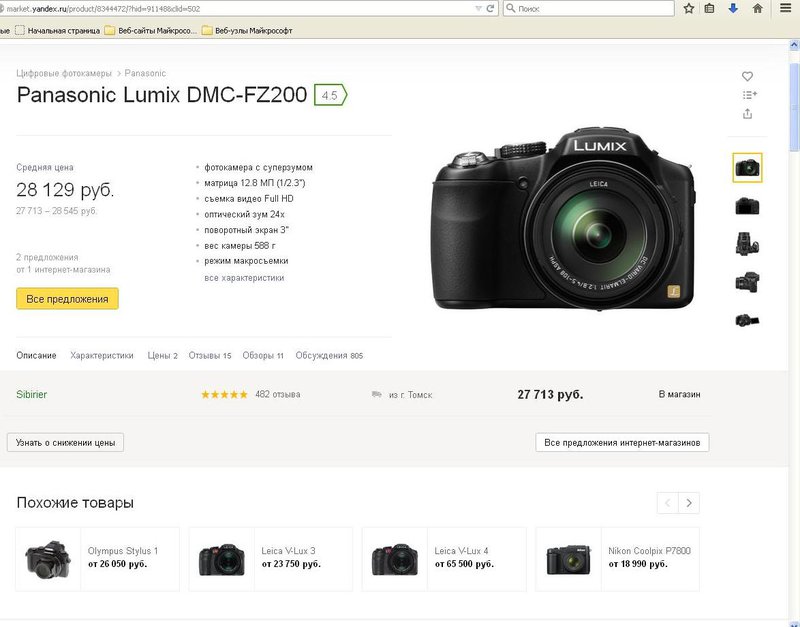
Task: Open the browser hamburger menu
Action: [x=784, y=9]
